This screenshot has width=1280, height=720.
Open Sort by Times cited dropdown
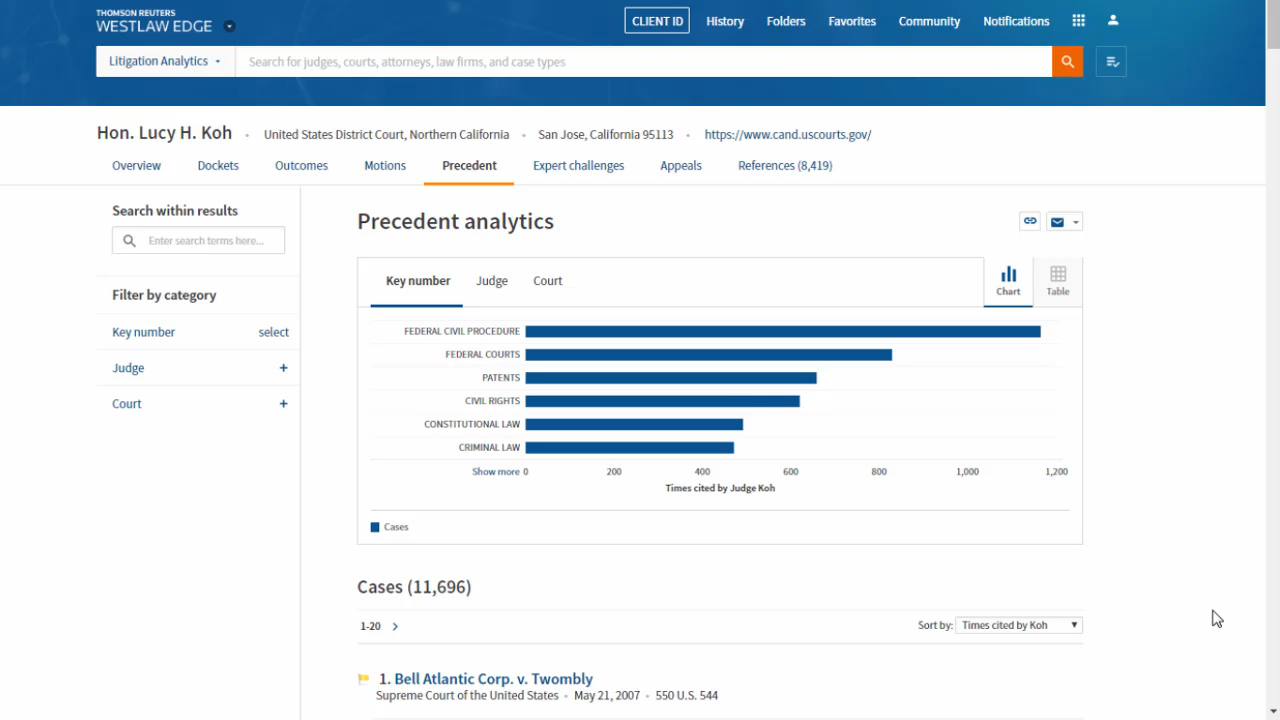point(1019,625)
